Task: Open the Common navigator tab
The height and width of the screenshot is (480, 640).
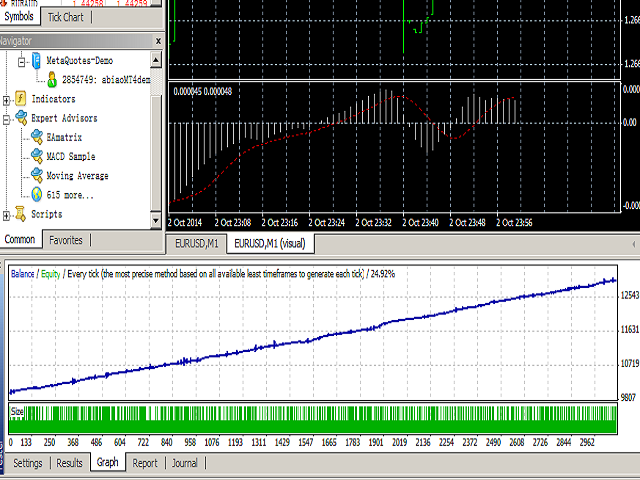Action: [20, 240]
